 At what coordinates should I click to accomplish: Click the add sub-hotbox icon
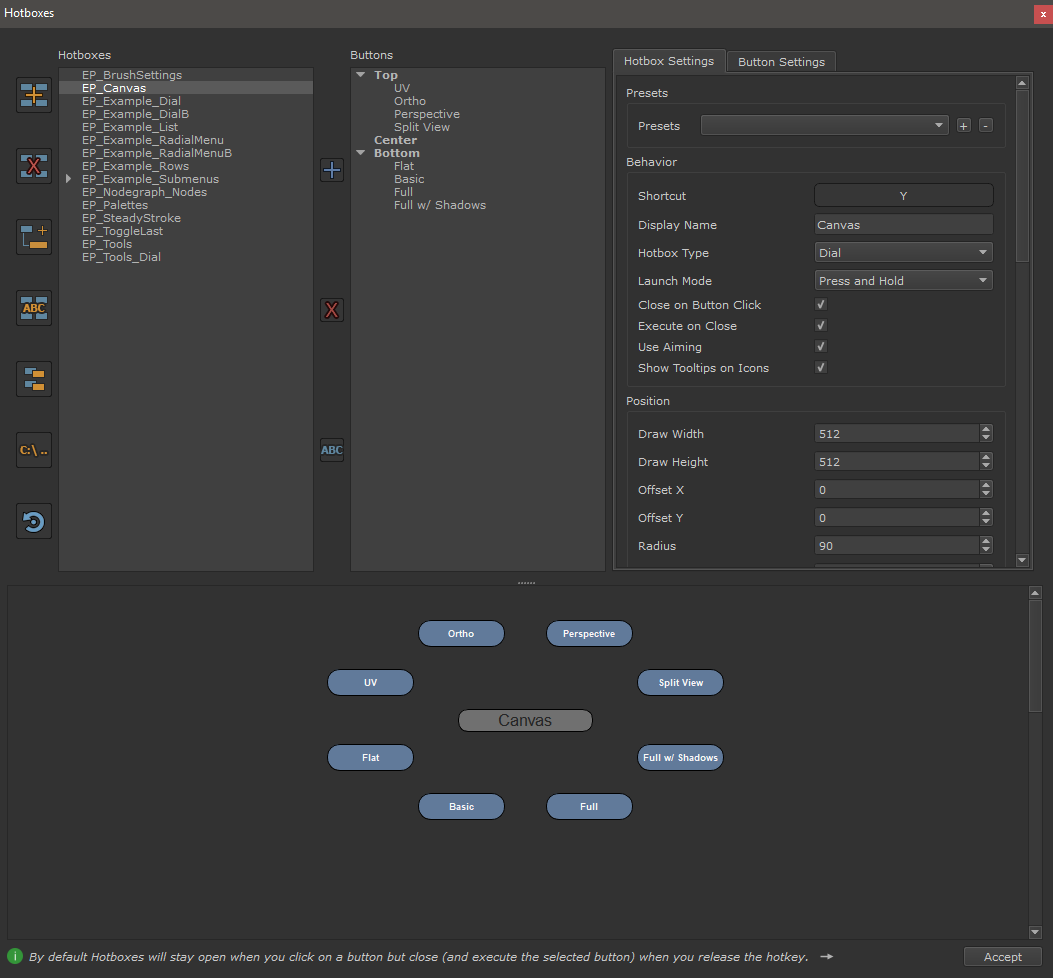[x=34, y=237]
